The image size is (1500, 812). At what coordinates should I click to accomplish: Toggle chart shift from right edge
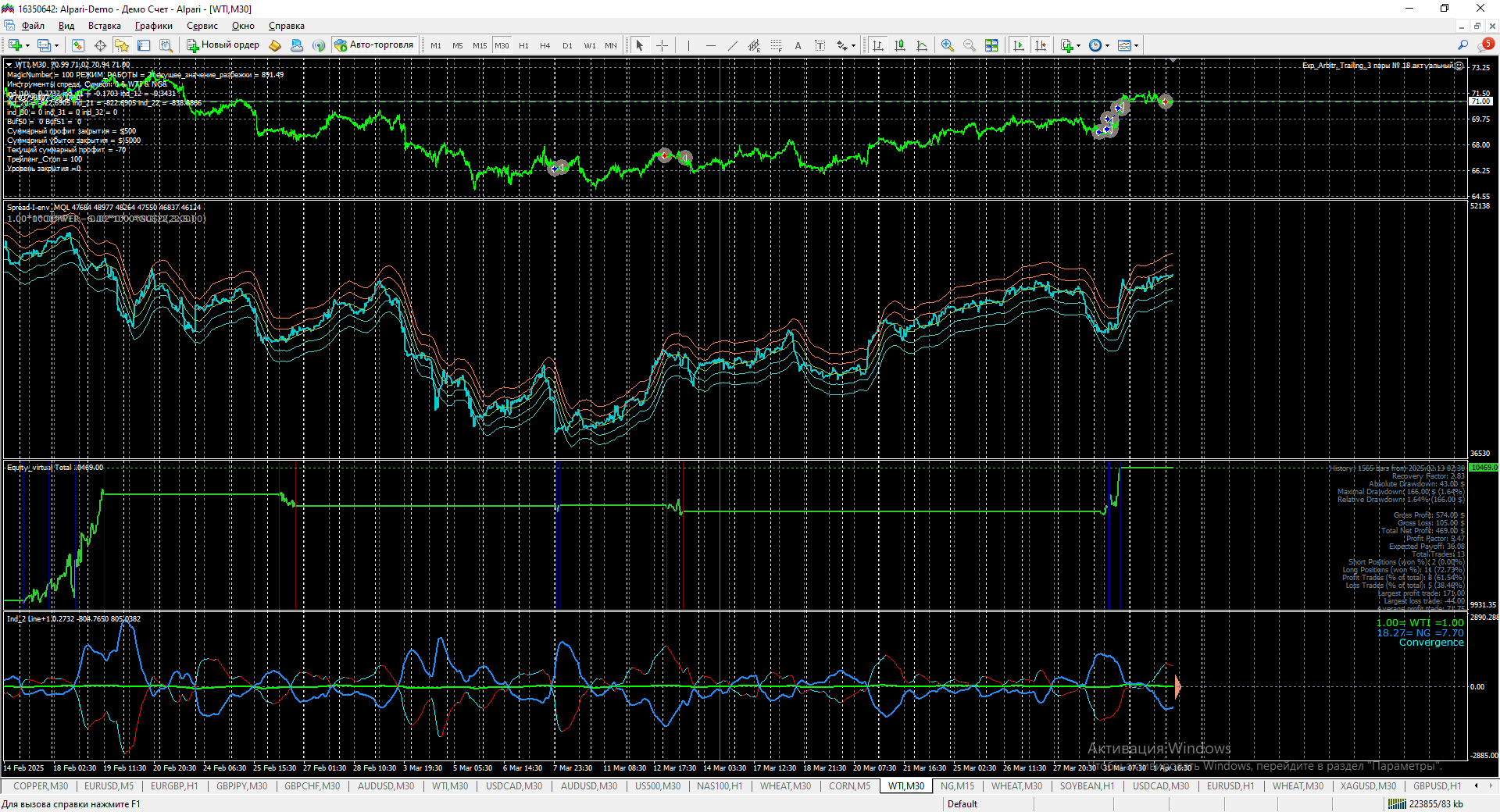[x=1040, y=45]
